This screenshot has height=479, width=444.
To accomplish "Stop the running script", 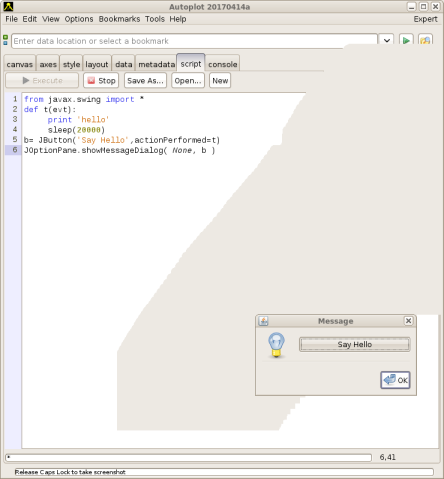I will [101, 80].
